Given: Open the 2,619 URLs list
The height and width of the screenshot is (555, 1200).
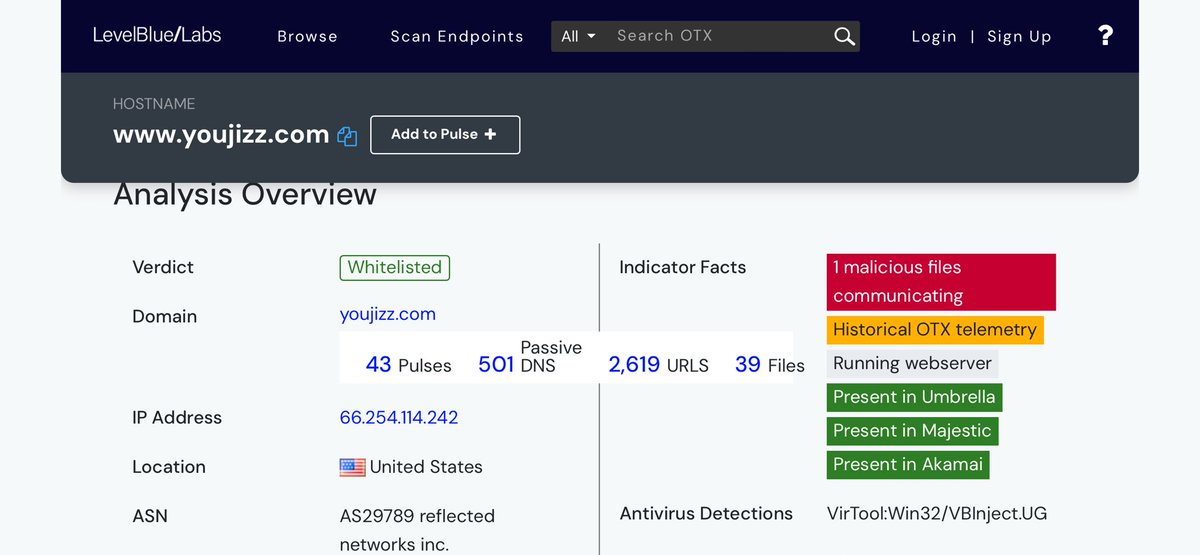Looking at the screenshot, I should pyautogui.click(x=658, y=365).
